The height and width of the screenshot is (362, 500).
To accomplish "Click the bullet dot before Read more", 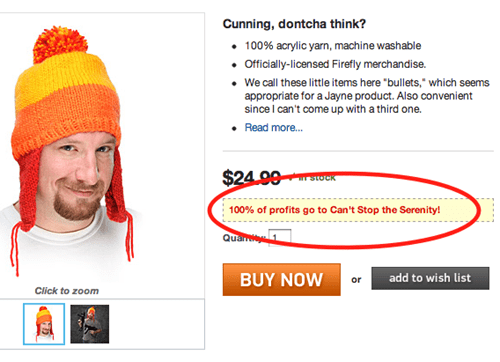I will [x=234, y=128].
